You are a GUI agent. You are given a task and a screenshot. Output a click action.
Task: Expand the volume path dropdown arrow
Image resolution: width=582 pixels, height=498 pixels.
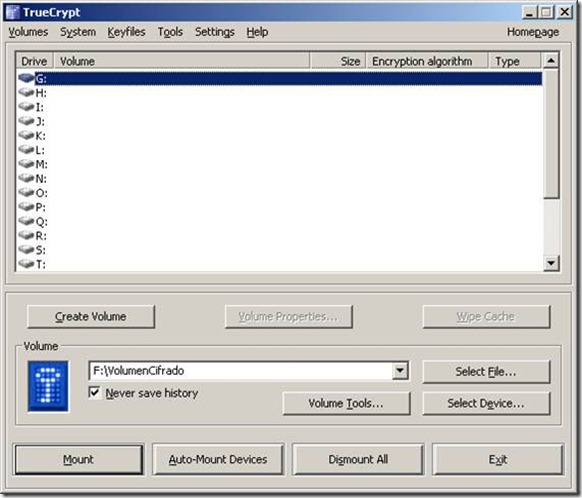coord(400,370)
